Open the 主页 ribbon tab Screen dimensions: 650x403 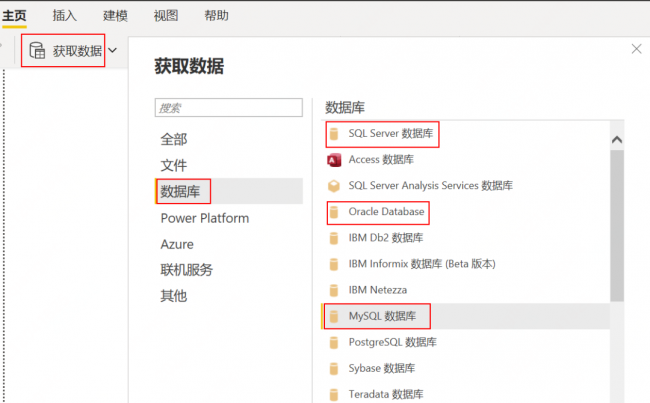[x=15, y=15]
